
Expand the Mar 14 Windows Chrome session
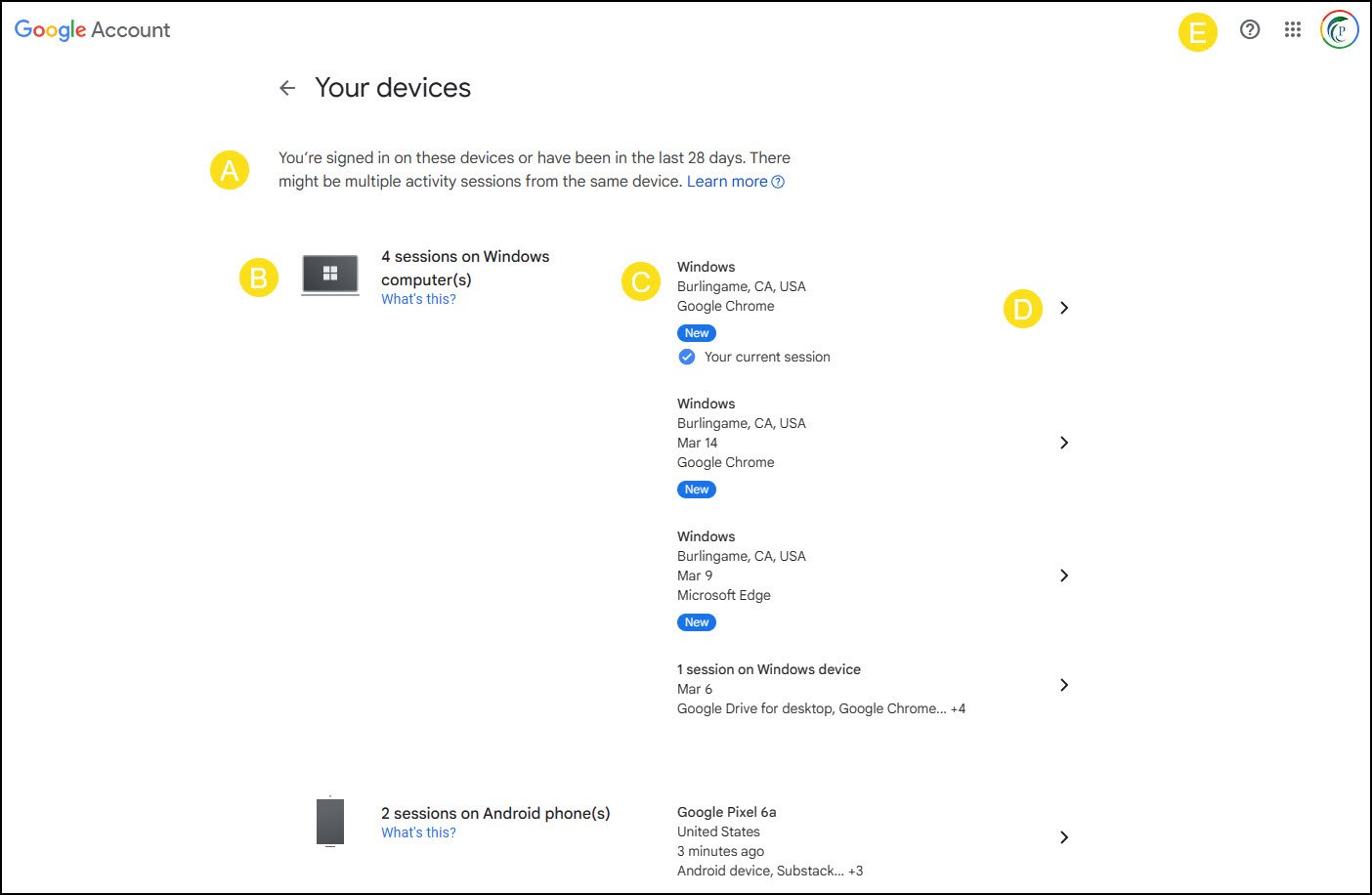[1064, 443]
